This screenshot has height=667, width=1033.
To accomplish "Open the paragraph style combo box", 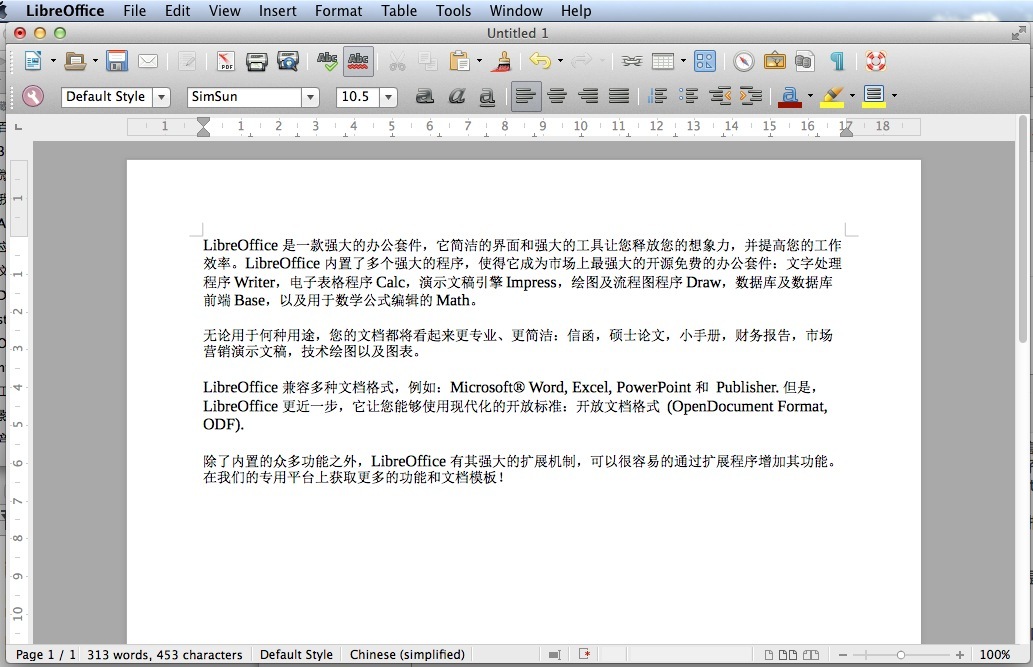I will point(110,96).
